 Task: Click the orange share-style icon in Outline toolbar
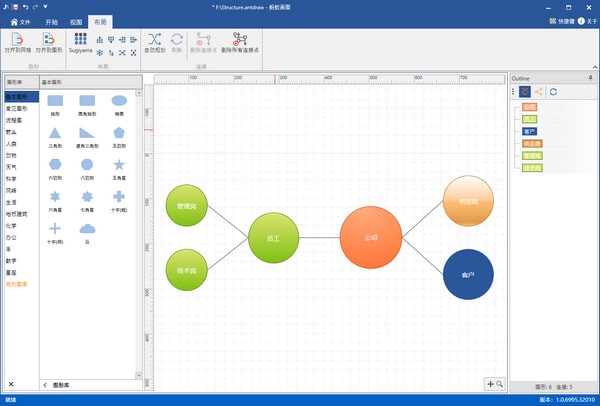click(x=538, y=92)
